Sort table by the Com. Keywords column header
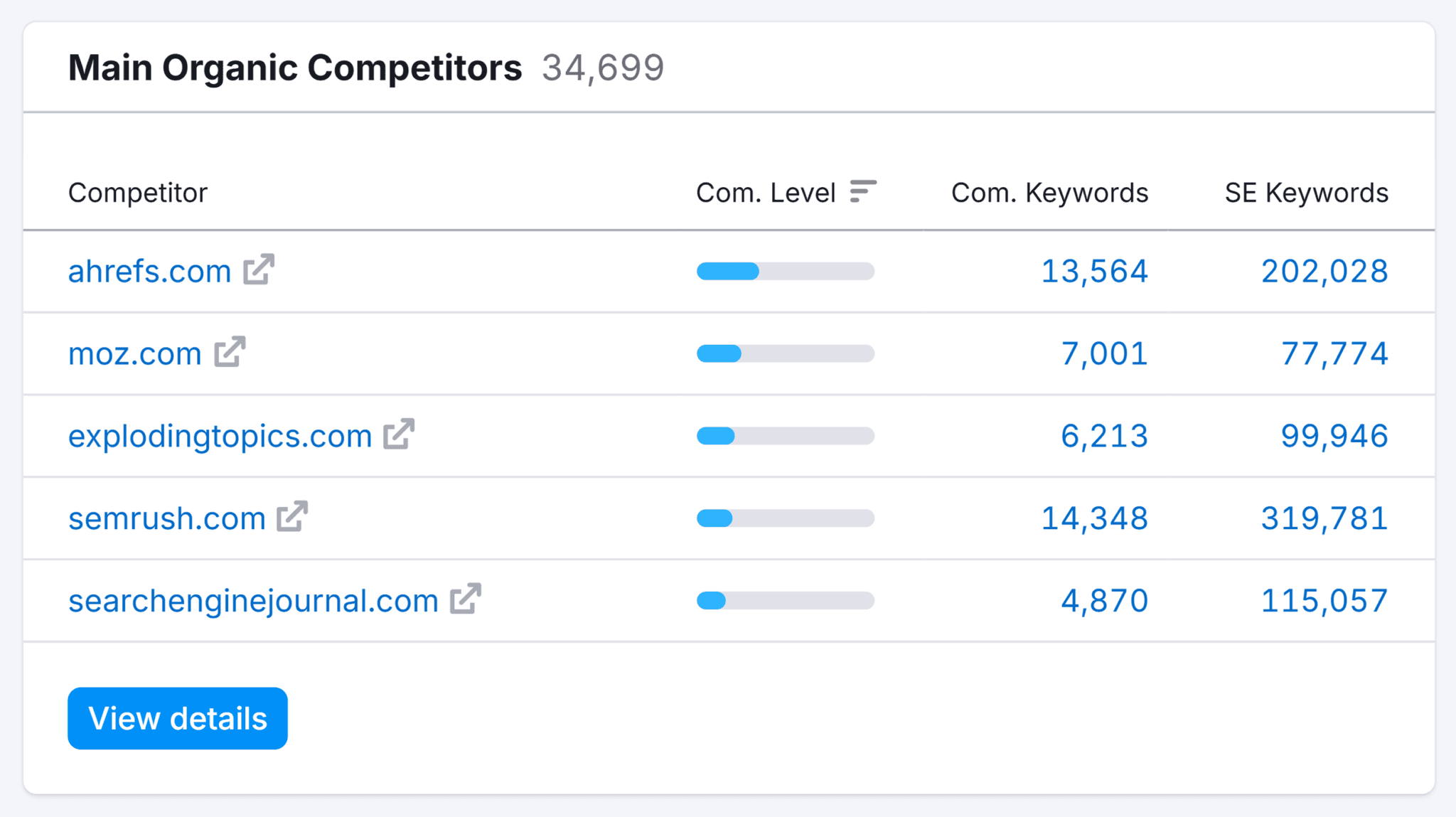The width and height of the screenshot is (1456, 817). [x=1049, y=192]
